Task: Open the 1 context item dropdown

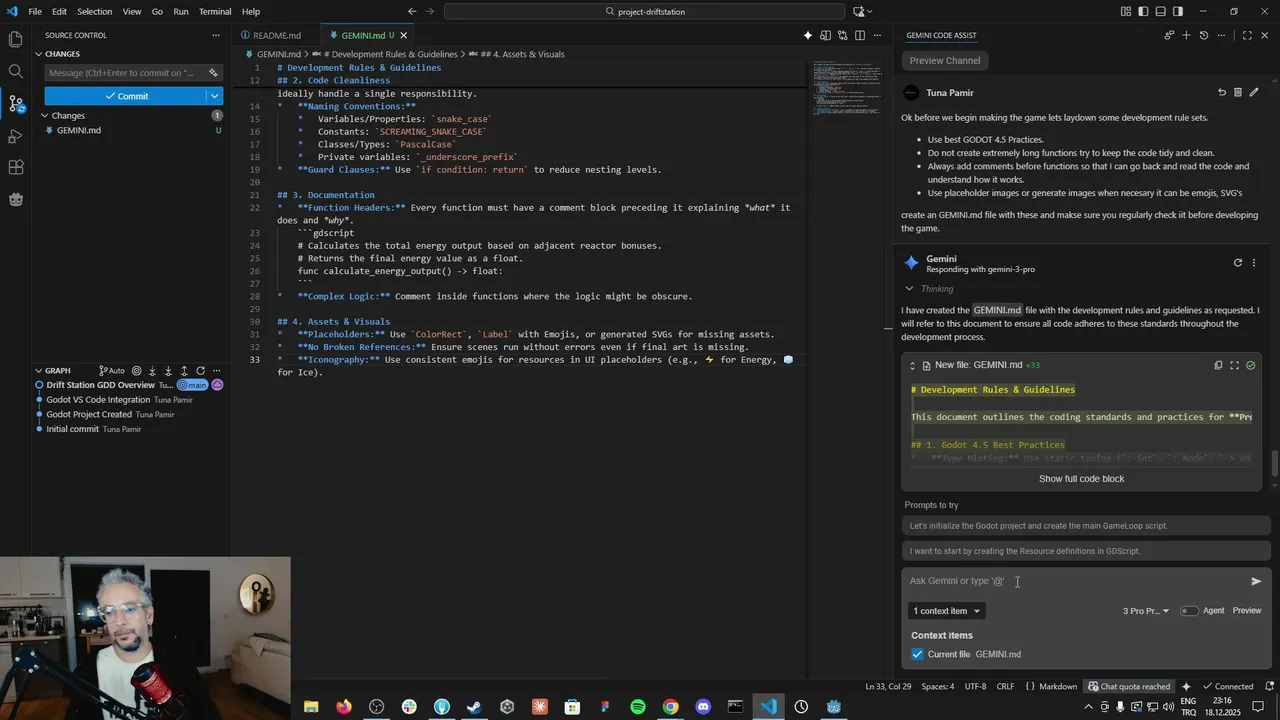Action: pyautogui.click(x=946, y=611)
